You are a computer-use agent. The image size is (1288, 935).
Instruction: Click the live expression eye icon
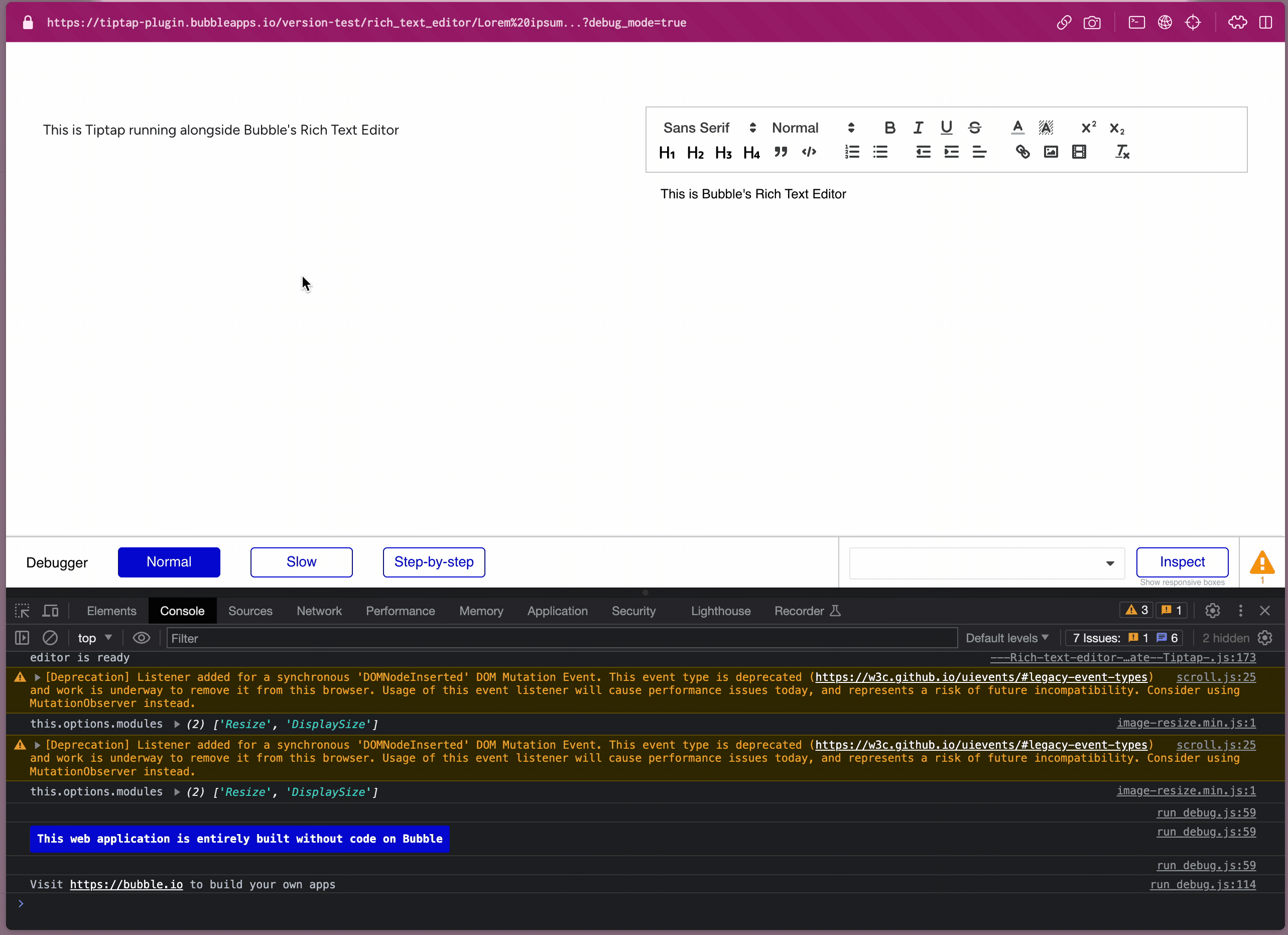pyautogui.click(x=142, y=638)
